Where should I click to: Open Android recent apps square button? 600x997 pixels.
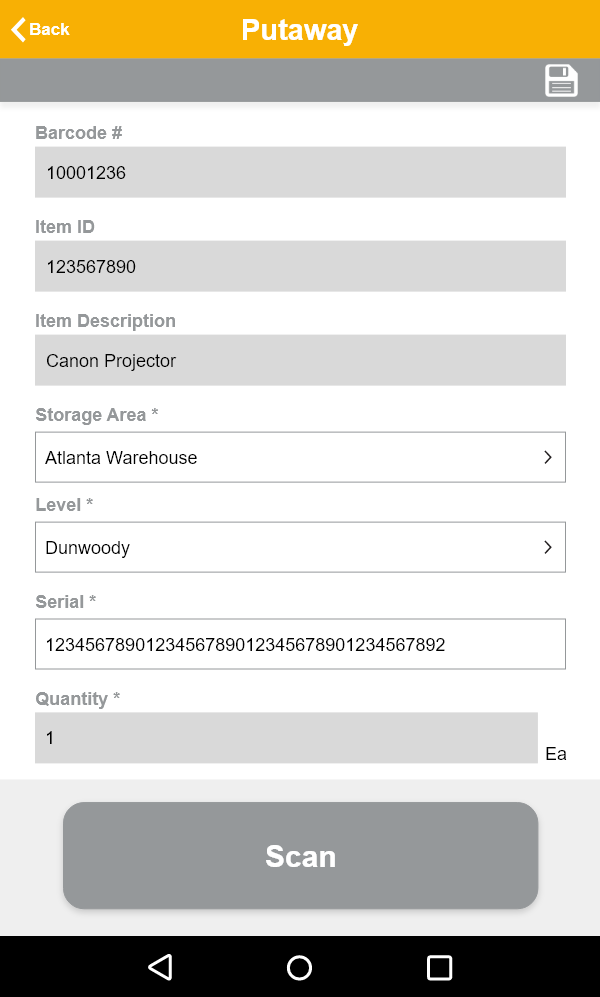click(439, 967)
